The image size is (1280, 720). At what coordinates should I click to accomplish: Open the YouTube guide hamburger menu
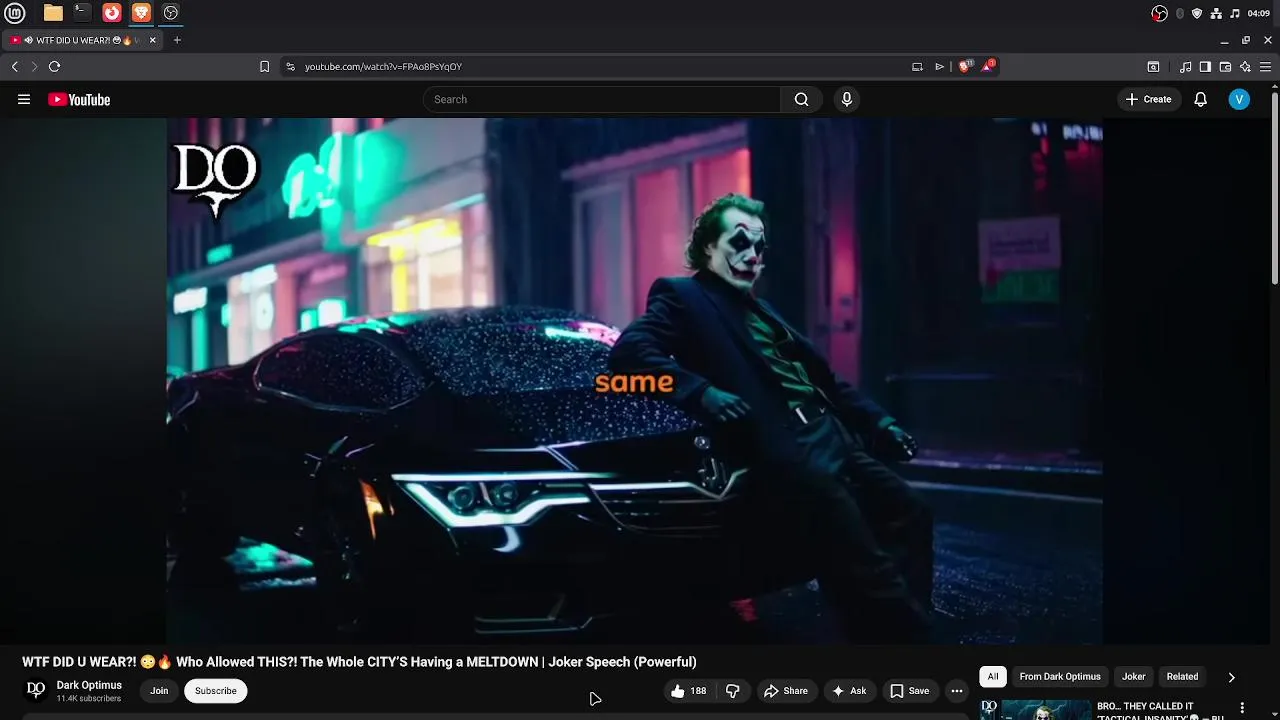coord(24,99)
